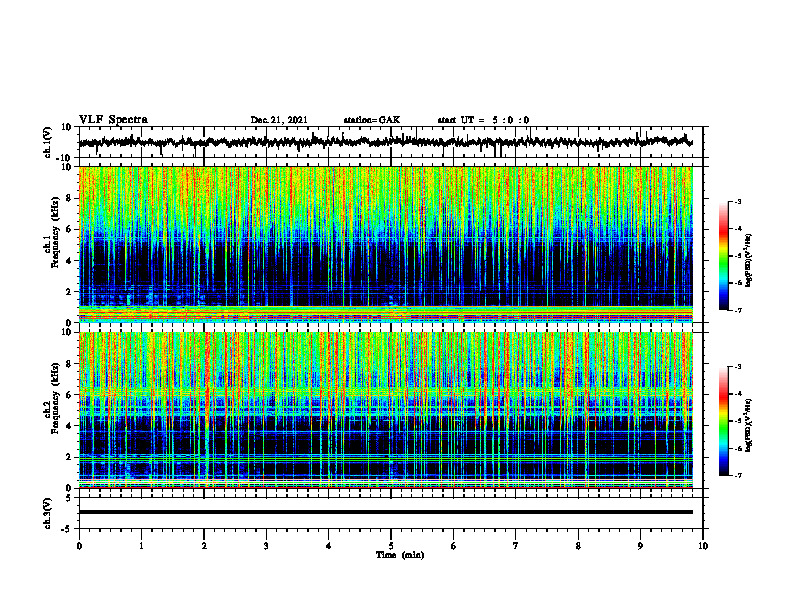The image size is (792, 612).
Task: Click the 8 kHz tick label on the ch.2 spectrogram
Action: tap(70, 364)
